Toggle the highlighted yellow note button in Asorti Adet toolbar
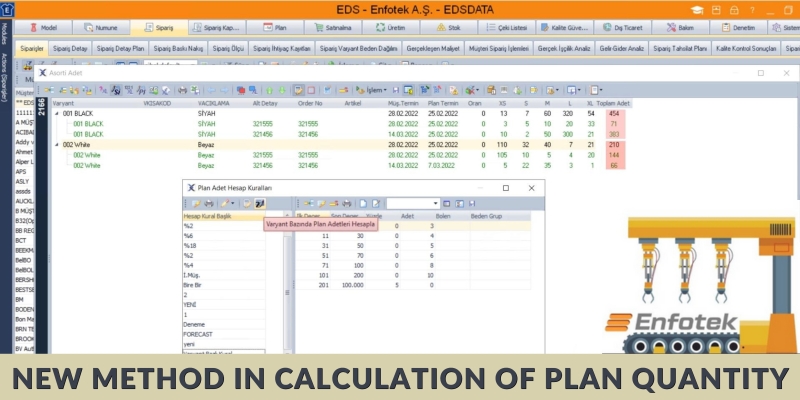This screenshot has height=400, width=800. 298,90
